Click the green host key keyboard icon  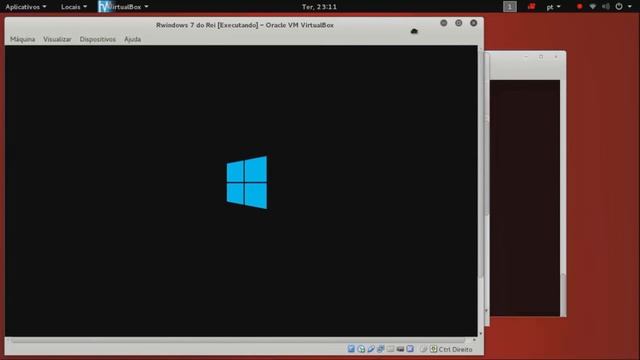click(x=433, y=349)
